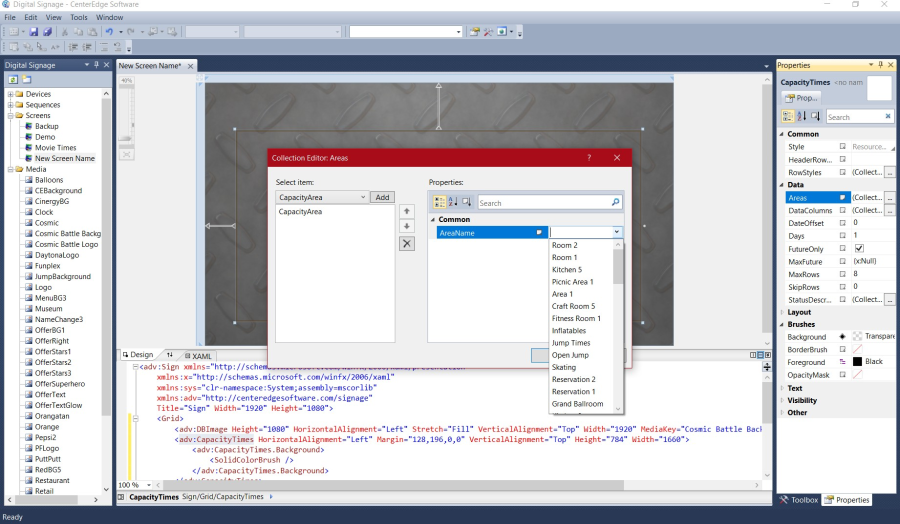Click the dialog properties Search field
Viewport: 900px width, 524px height.
(542, 202)
